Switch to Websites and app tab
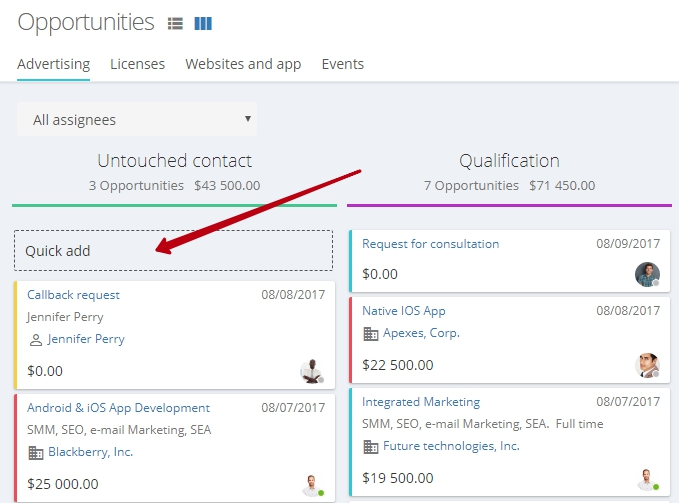 coord(243,64)
